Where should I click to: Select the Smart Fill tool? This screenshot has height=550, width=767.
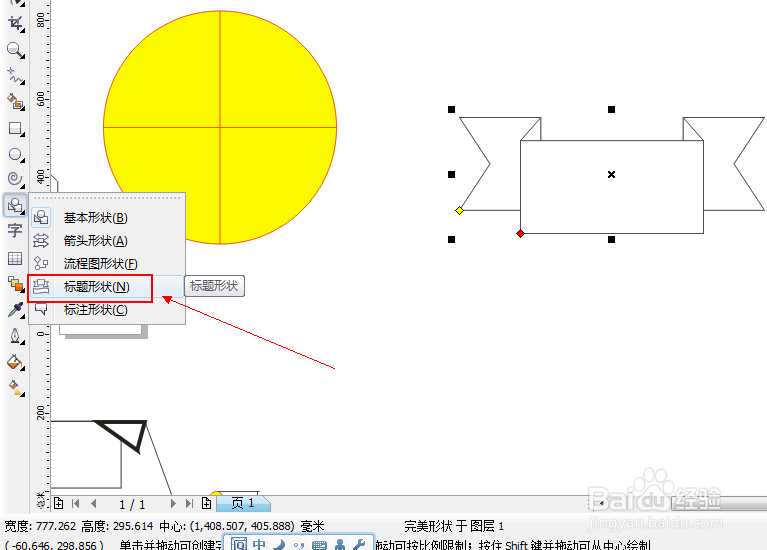point(15,102)
